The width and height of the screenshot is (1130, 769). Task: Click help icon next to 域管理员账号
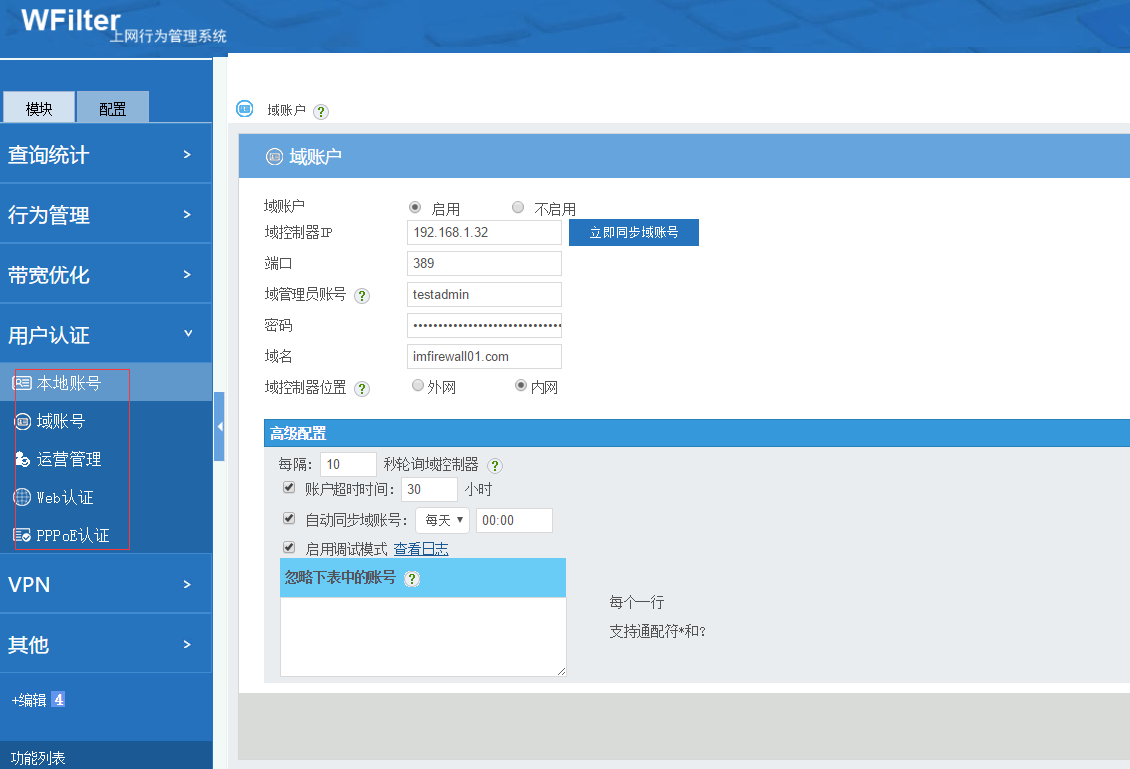click(362, 296)
